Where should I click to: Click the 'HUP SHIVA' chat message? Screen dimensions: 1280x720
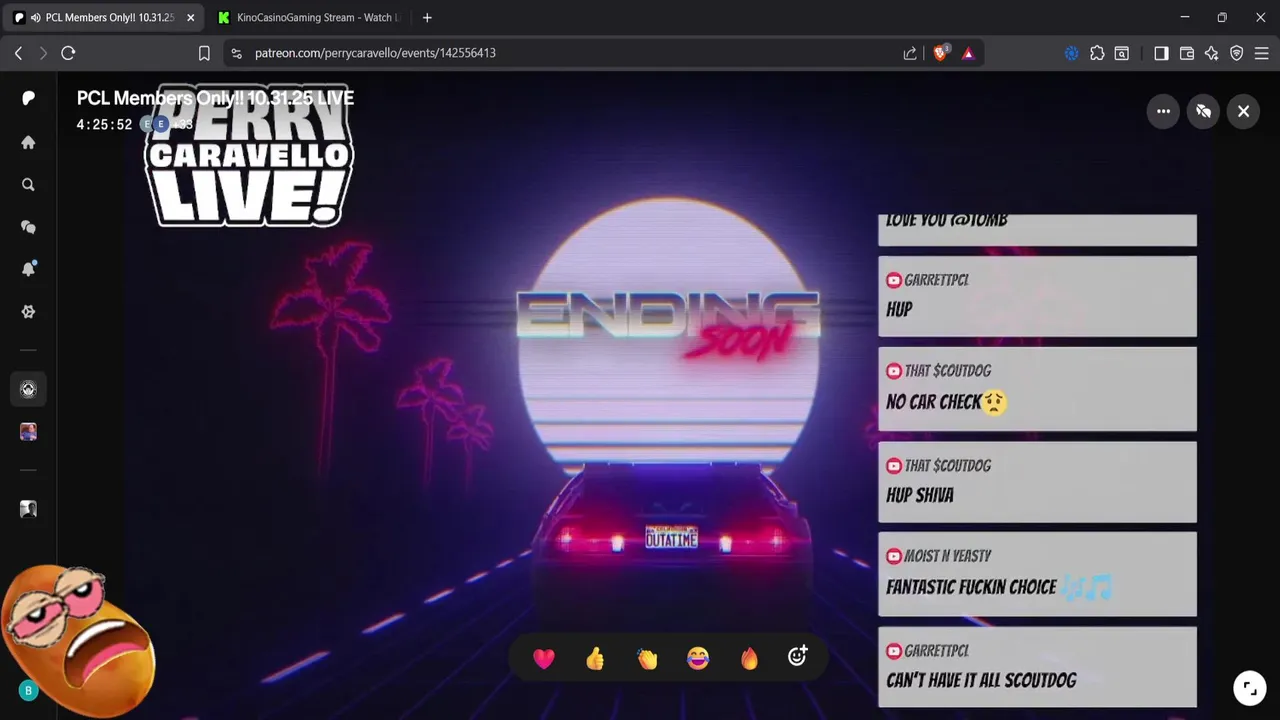click(1037, 482)
